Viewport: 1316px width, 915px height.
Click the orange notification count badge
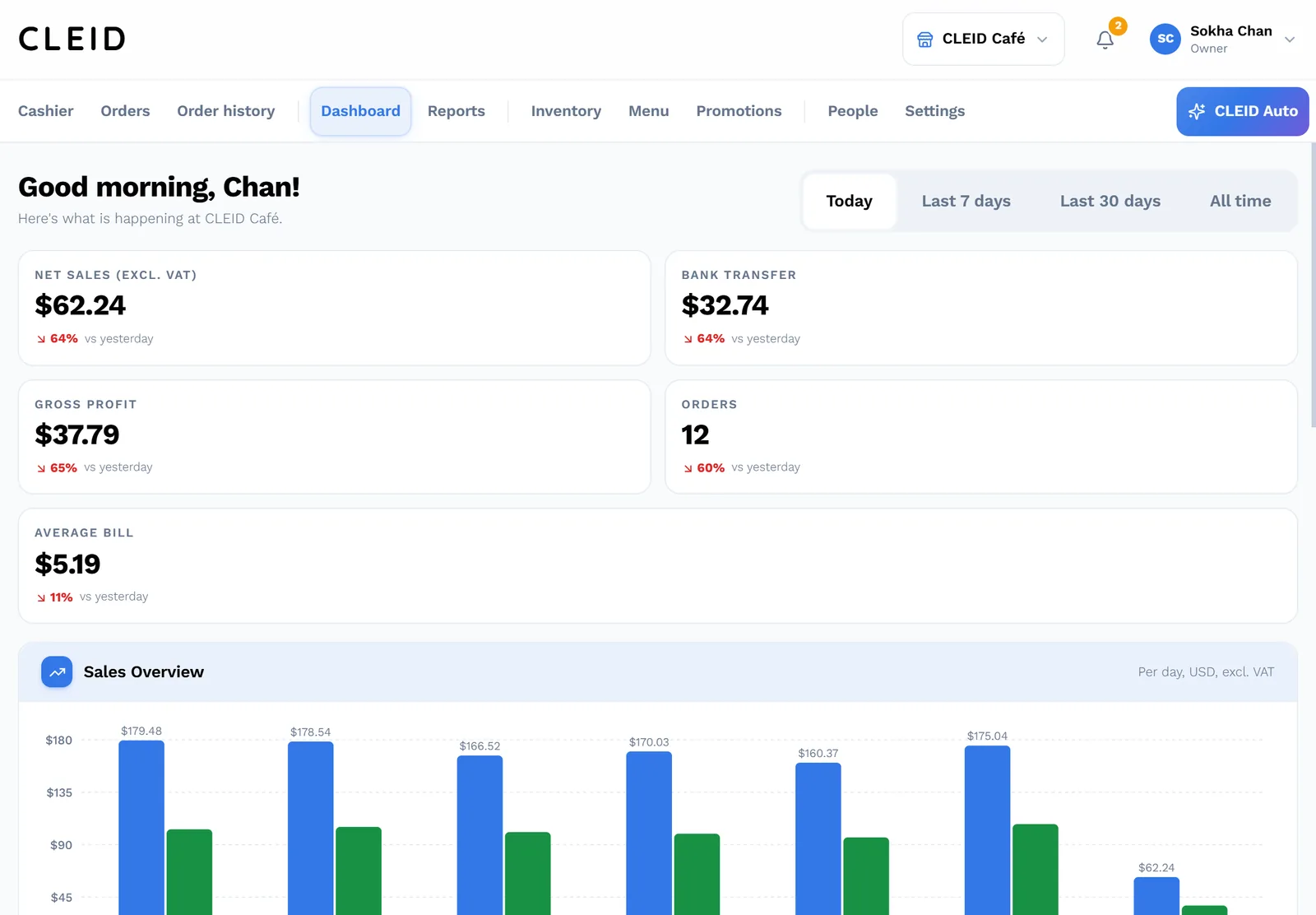pos(1118,26)
